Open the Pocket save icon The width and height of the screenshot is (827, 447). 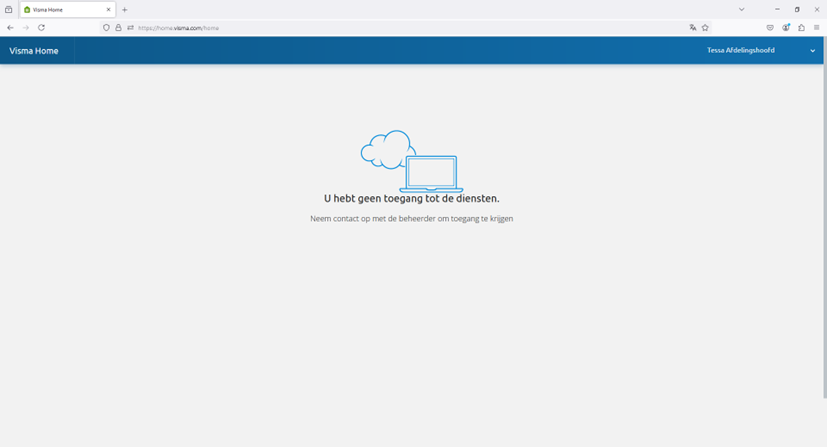(770, 28)
